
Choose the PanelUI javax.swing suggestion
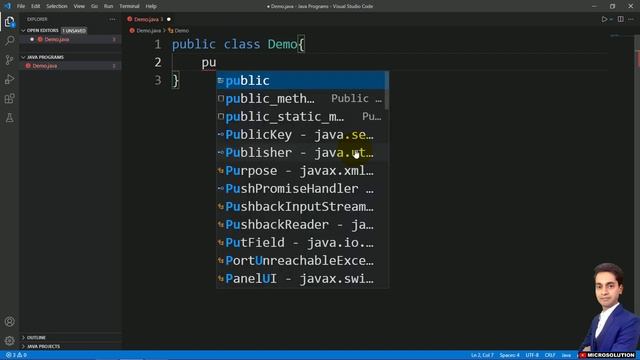coord(302,278)
